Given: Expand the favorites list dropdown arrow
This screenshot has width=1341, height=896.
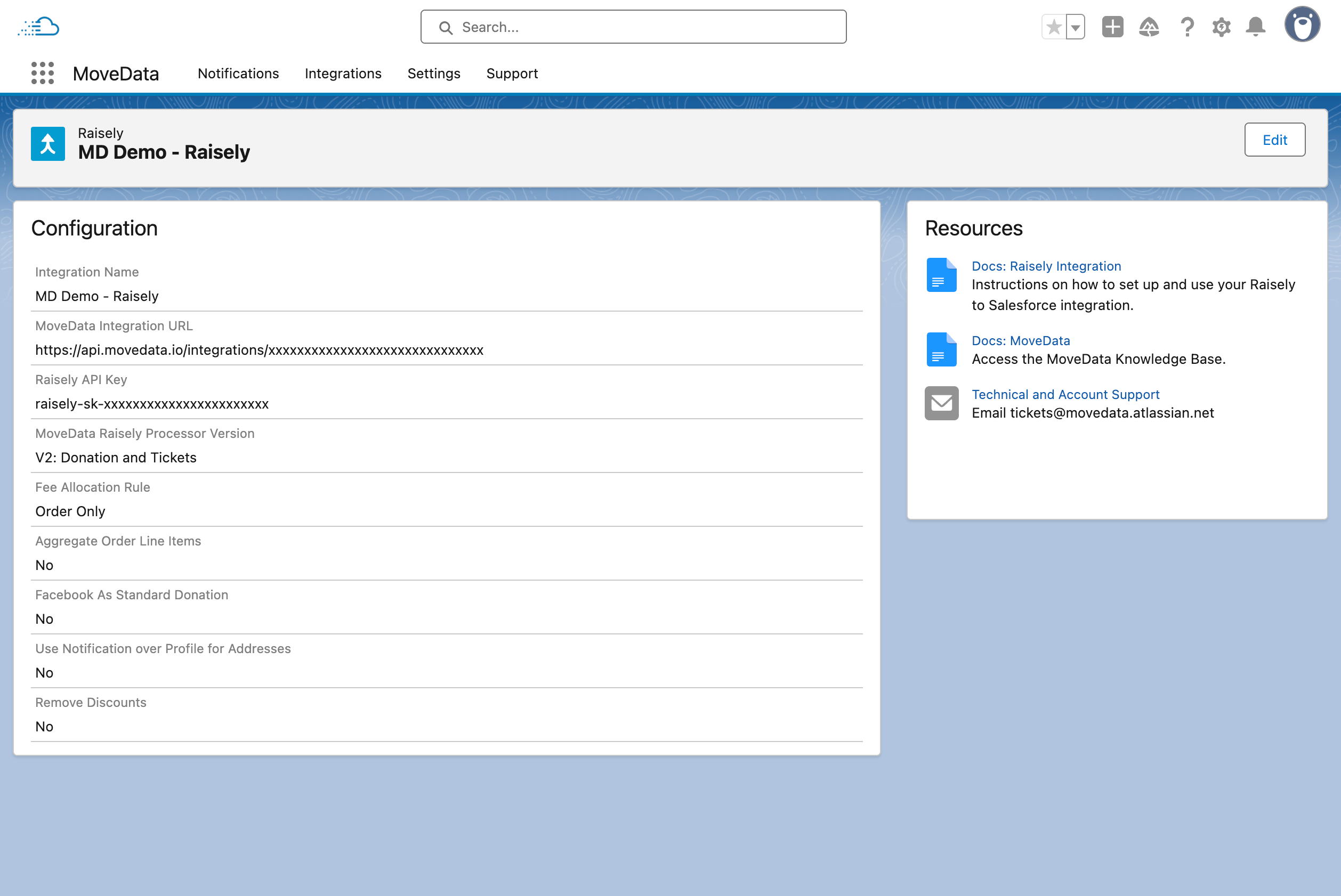Looking at the screenshot, I should click(x=1075, y=27).
